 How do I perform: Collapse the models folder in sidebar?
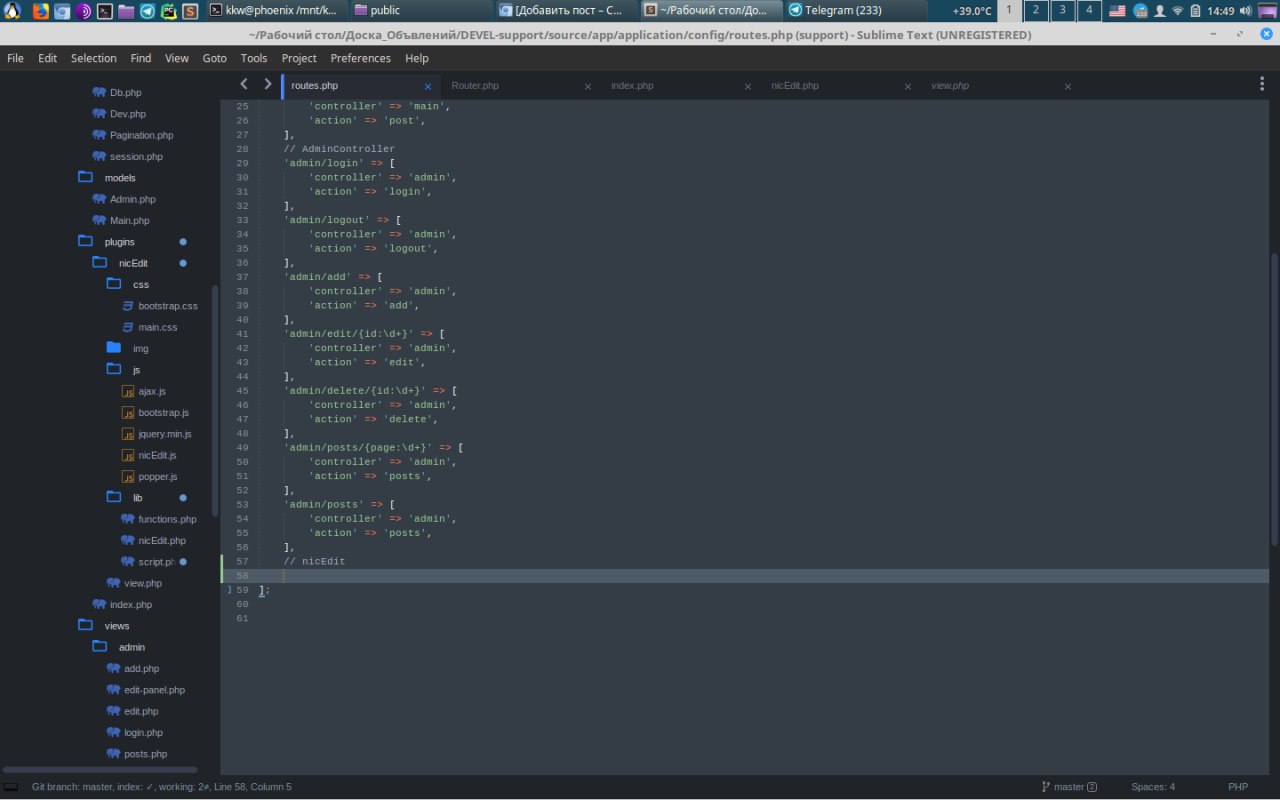click(86, 178)
